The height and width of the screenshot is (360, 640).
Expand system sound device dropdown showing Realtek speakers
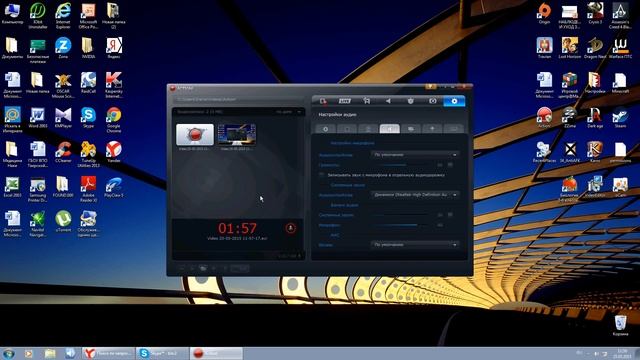[415, 195]
